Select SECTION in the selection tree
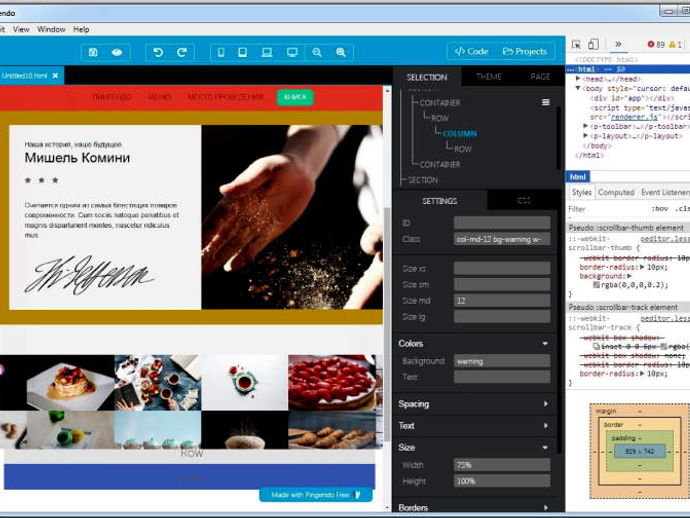Viewport: 690px width, 518px height. pos(422,180)
